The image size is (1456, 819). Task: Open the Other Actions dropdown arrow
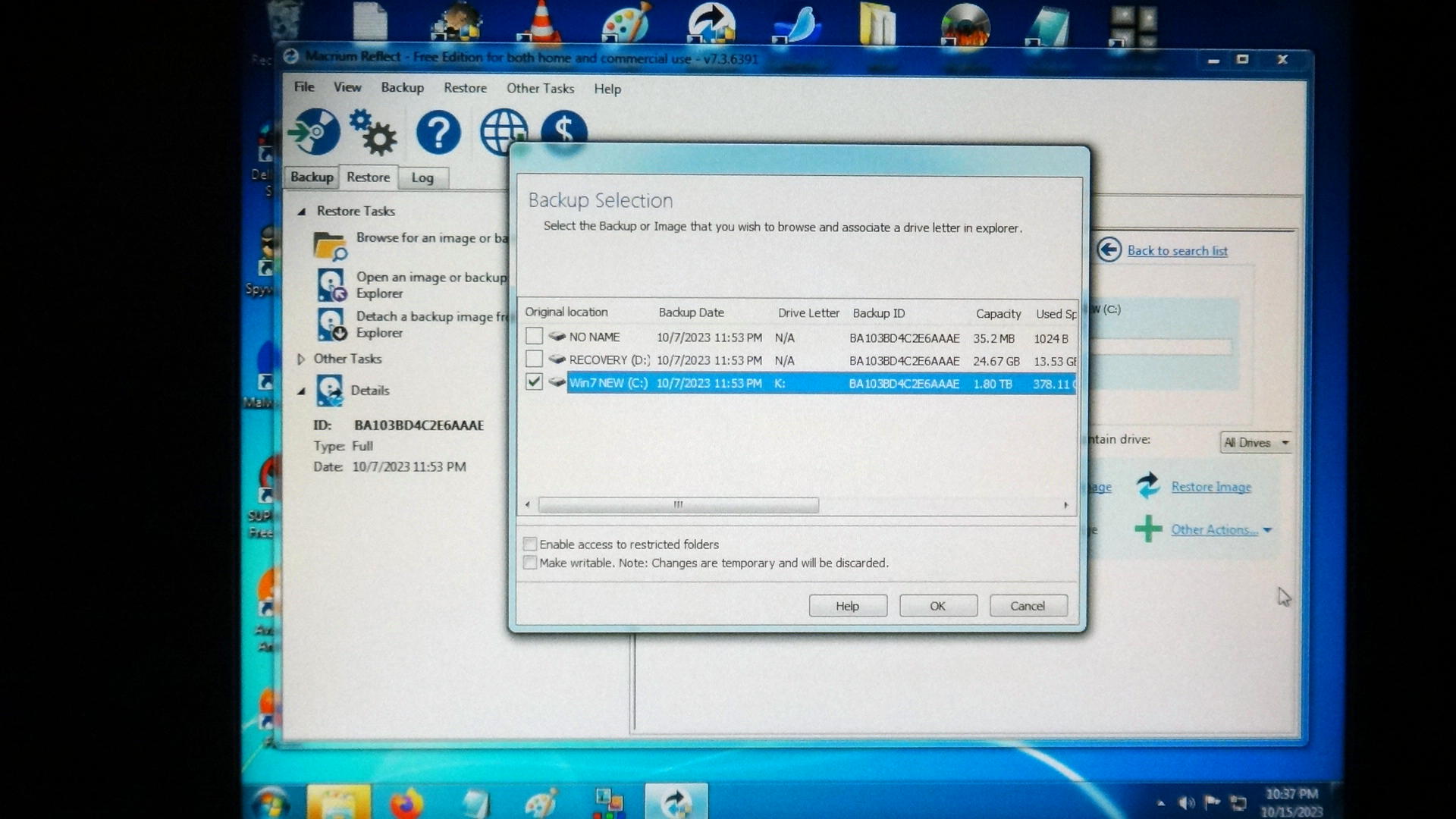coord(1267,530)
